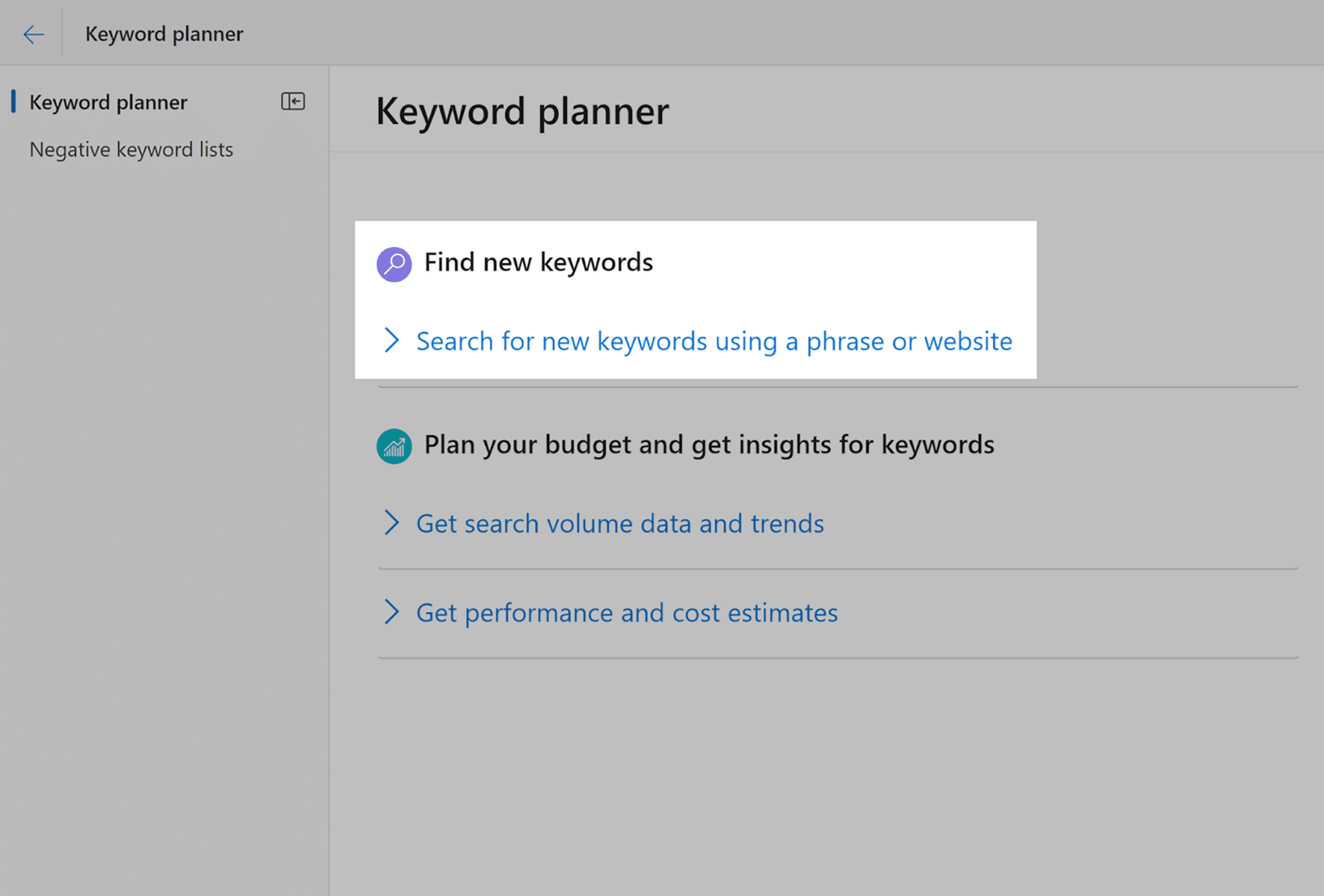Open Get search volume data and trends

click(x=620, y=523)
